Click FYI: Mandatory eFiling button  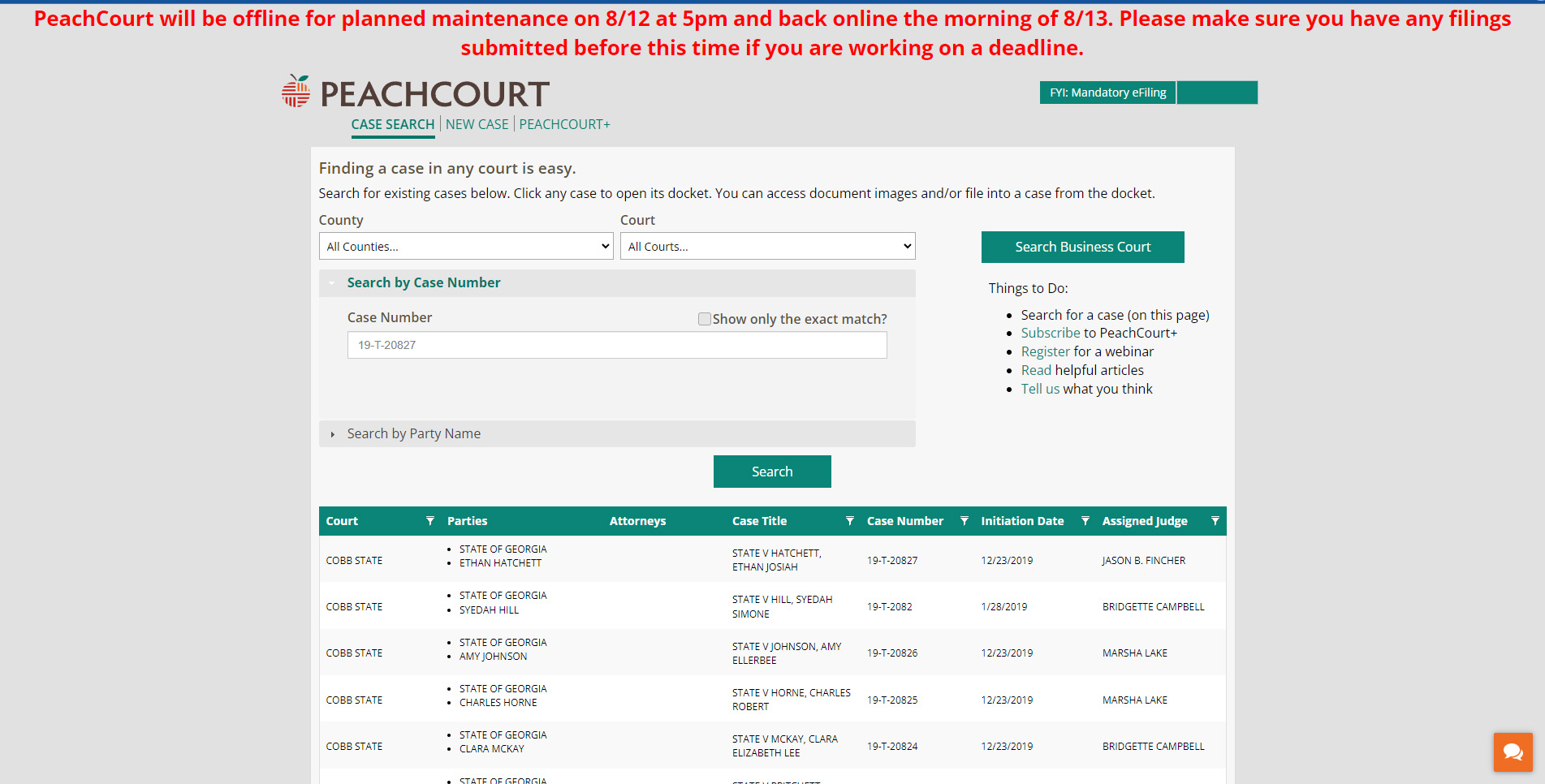1108,93
